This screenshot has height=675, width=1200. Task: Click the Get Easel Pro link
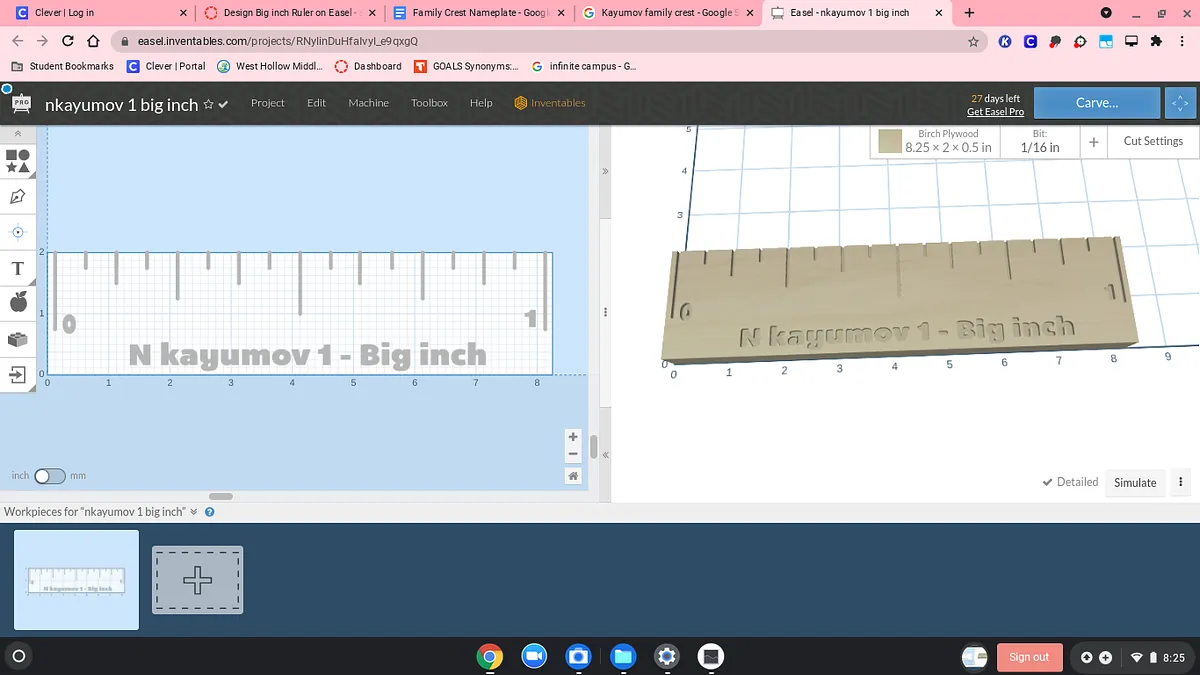(x=995, y=112)
